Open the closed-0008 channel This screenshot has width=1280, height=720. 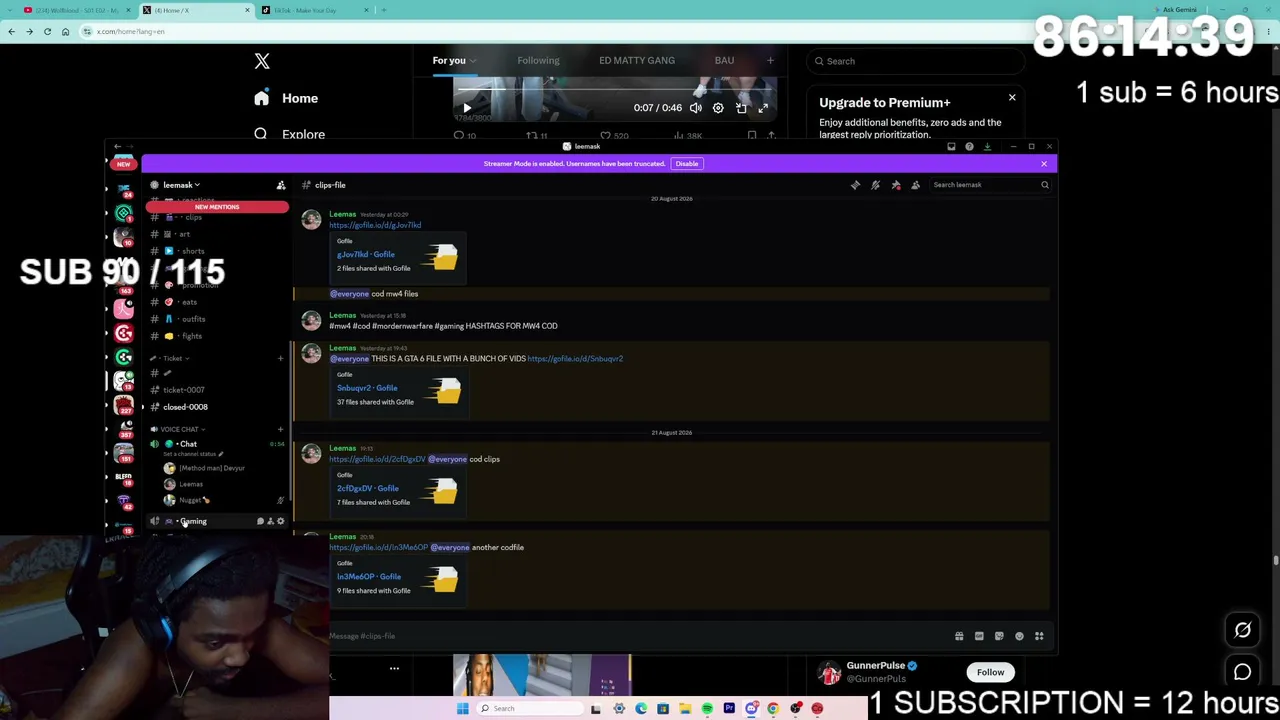tap(216, 407)
